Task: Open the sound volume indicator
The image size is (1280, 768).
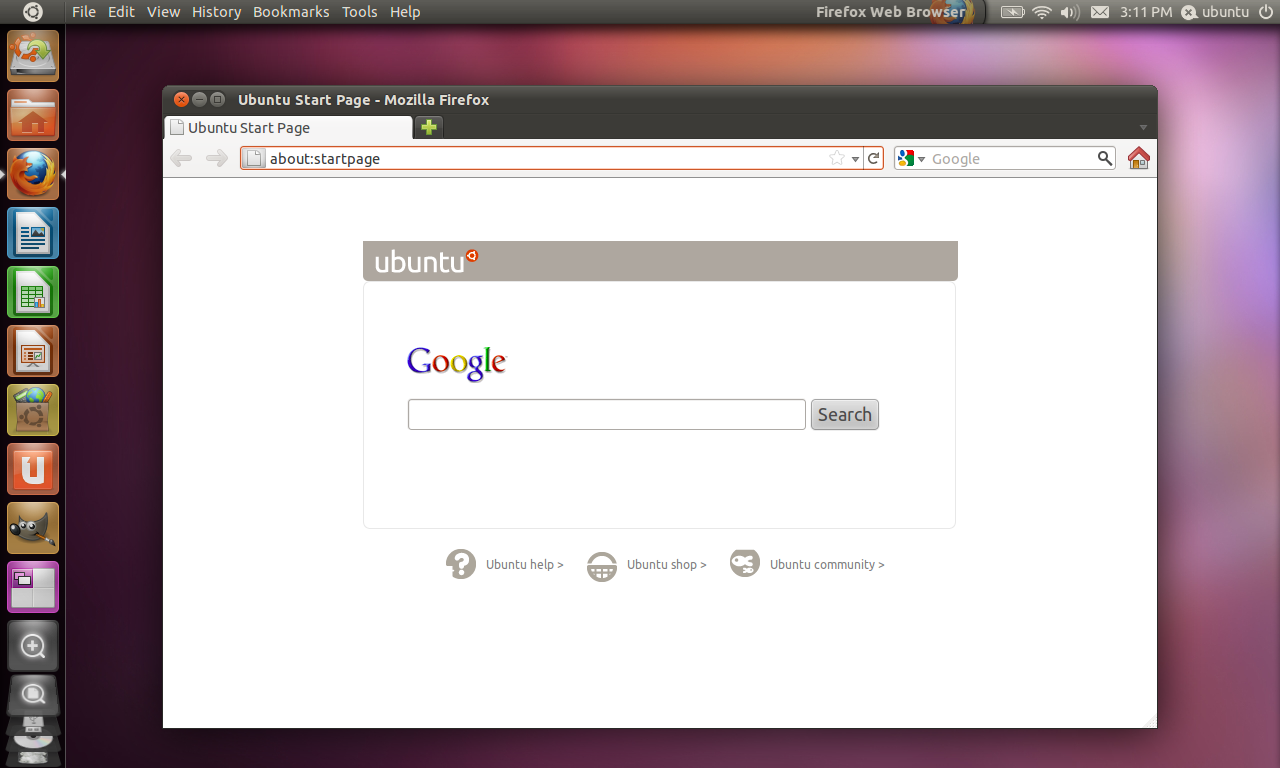Action: (1069, 12)
